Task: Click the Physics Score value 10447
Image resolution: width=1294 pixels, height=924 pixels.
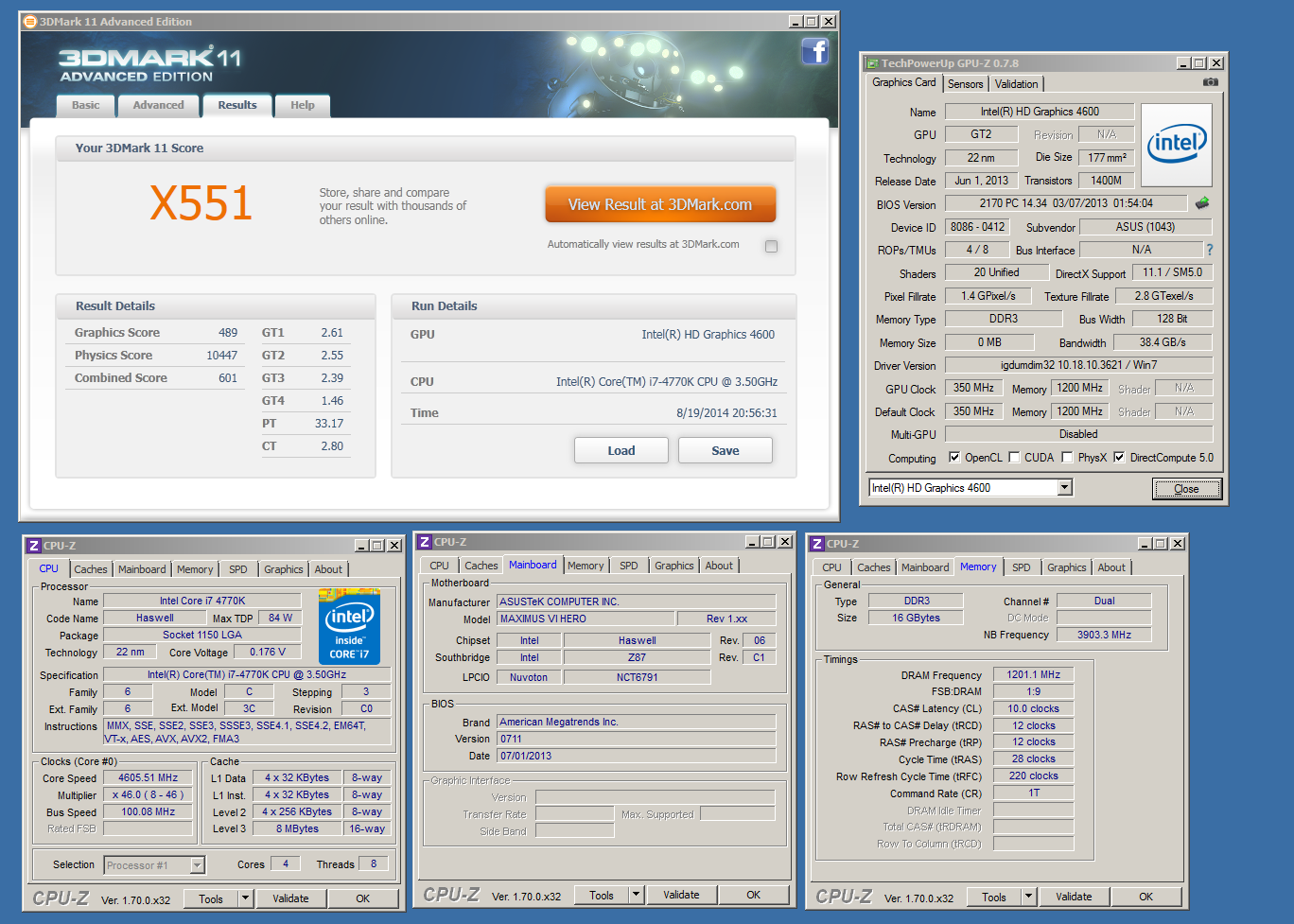Action: point(221,356)
